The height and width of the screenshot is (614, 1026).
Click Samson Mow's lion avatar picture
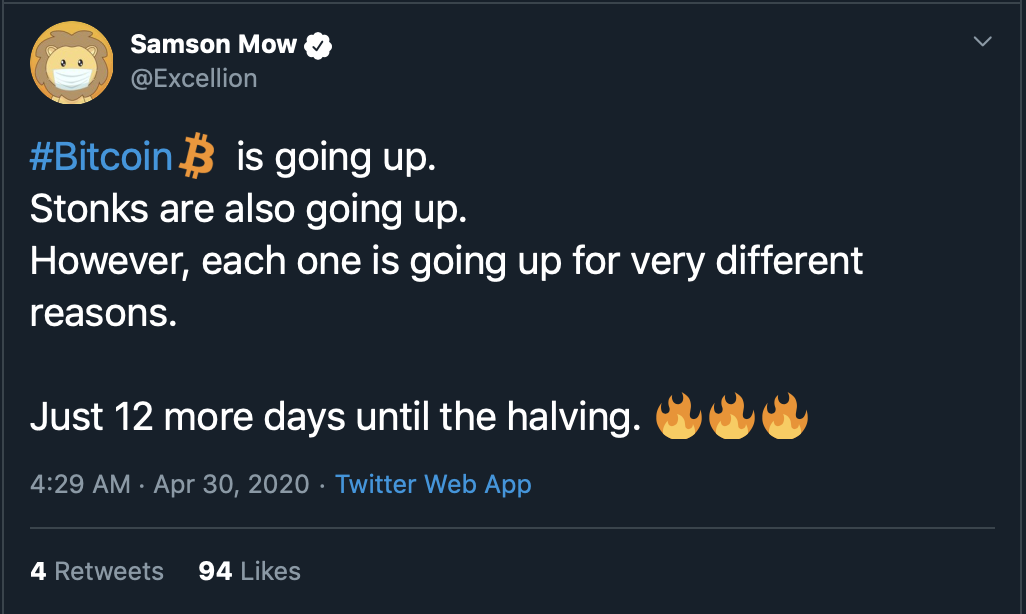tap(71, 61)
